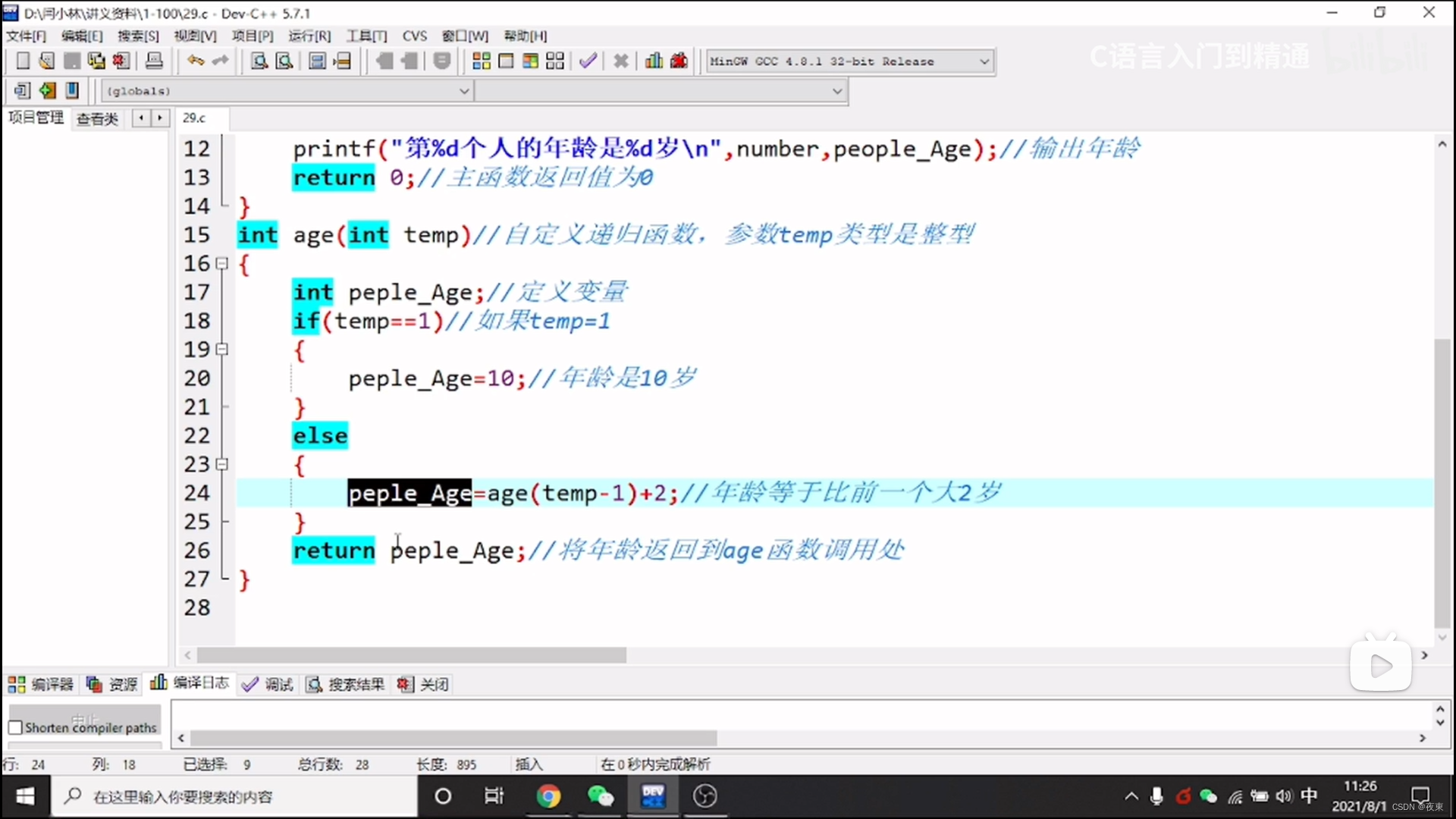Open the MinGW GCC compiler dropdown
The image size is (1456, 819).
pos(984,61)
